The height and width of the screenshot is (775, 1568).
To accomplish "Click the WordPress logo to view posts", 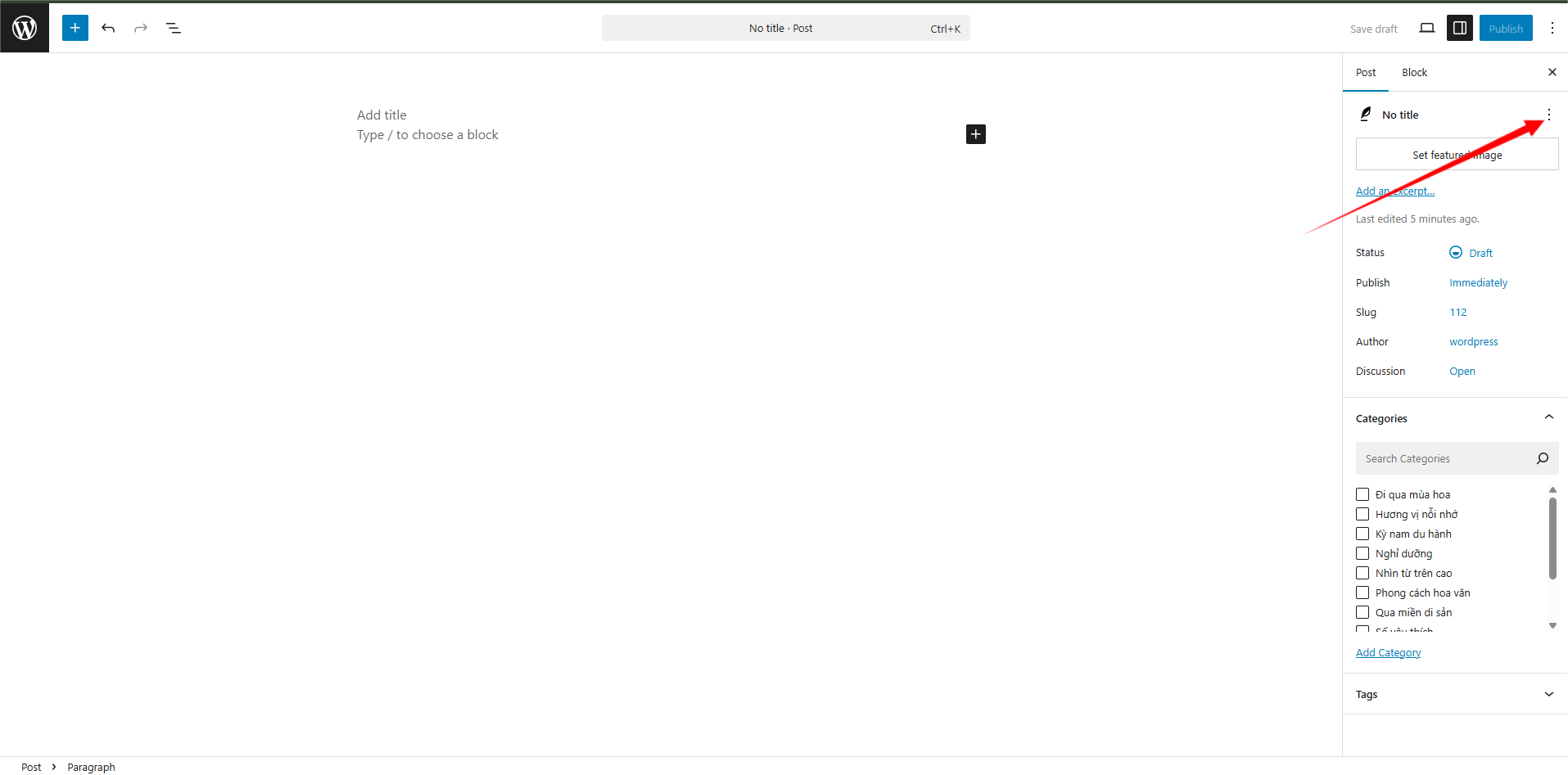I will coord(25,28).
